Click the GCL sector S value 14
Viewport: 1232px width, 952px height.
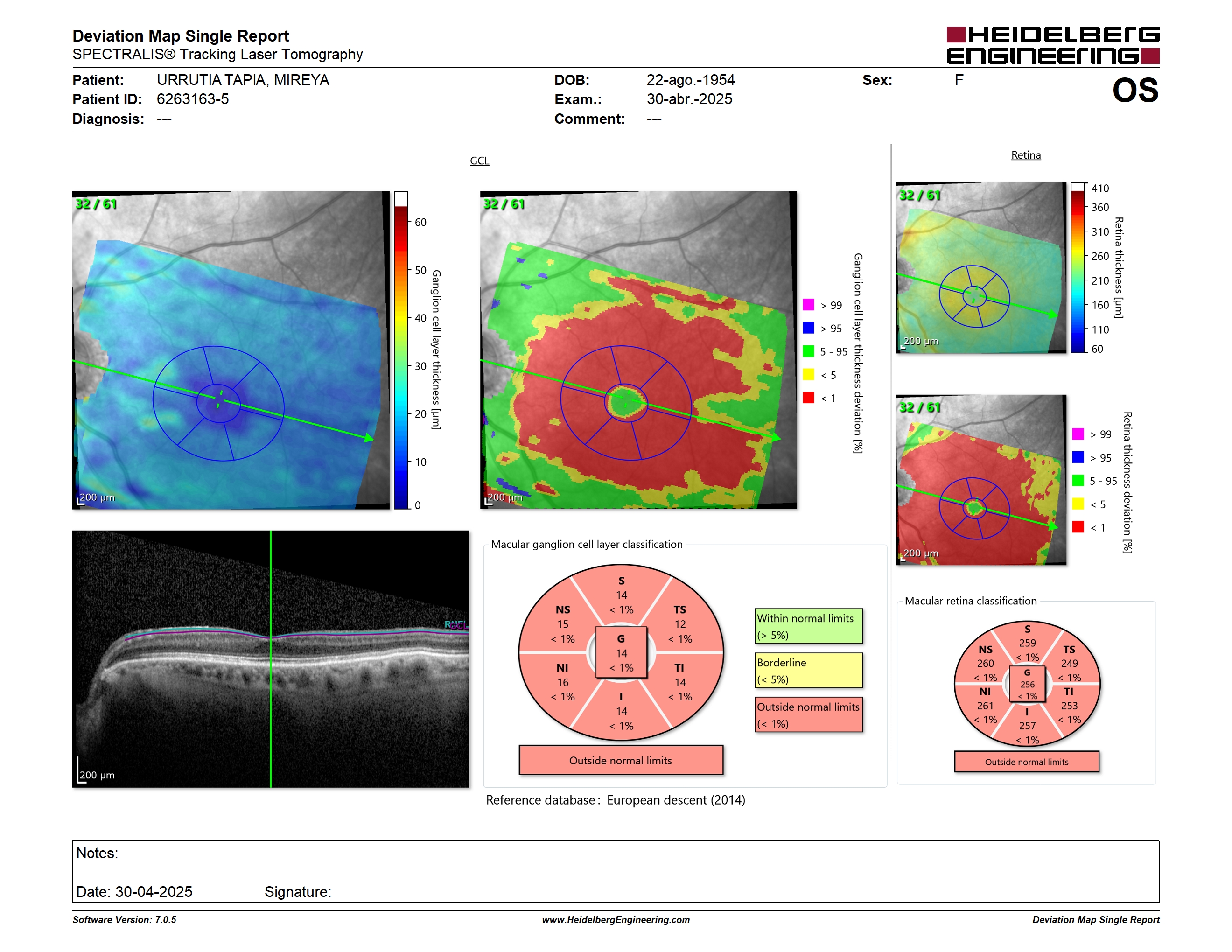[x=621, y=595]
